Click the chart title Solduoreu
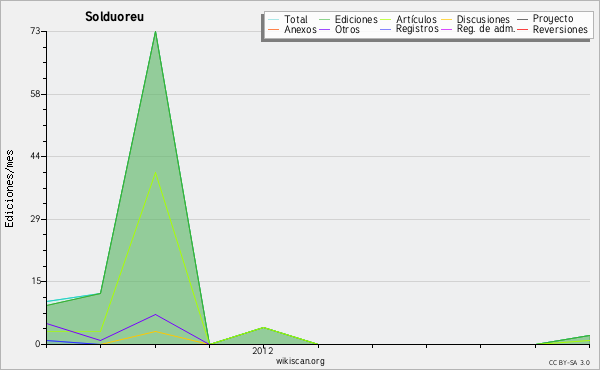The width and height of the screenshot is (600, 370). tap(114, 17)
